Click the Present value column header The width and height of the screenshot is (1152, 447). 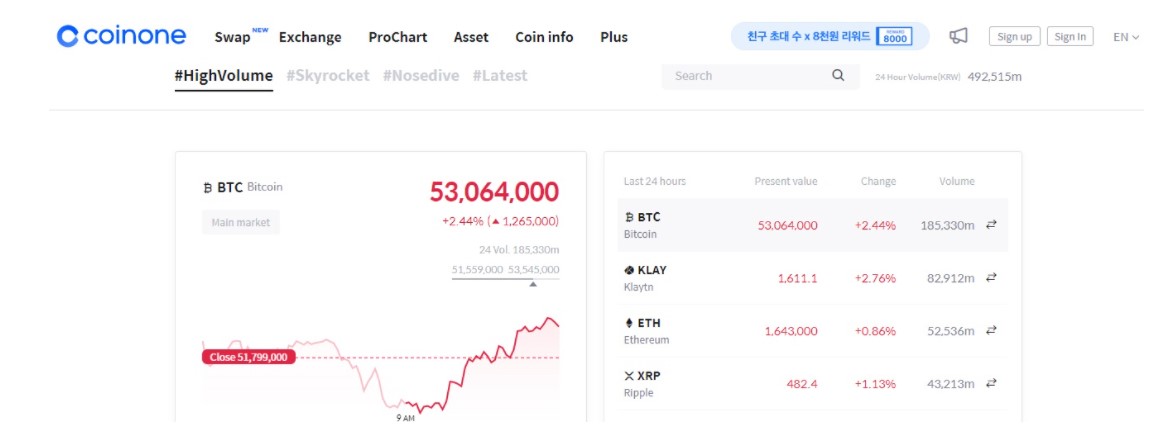[785, 181]
